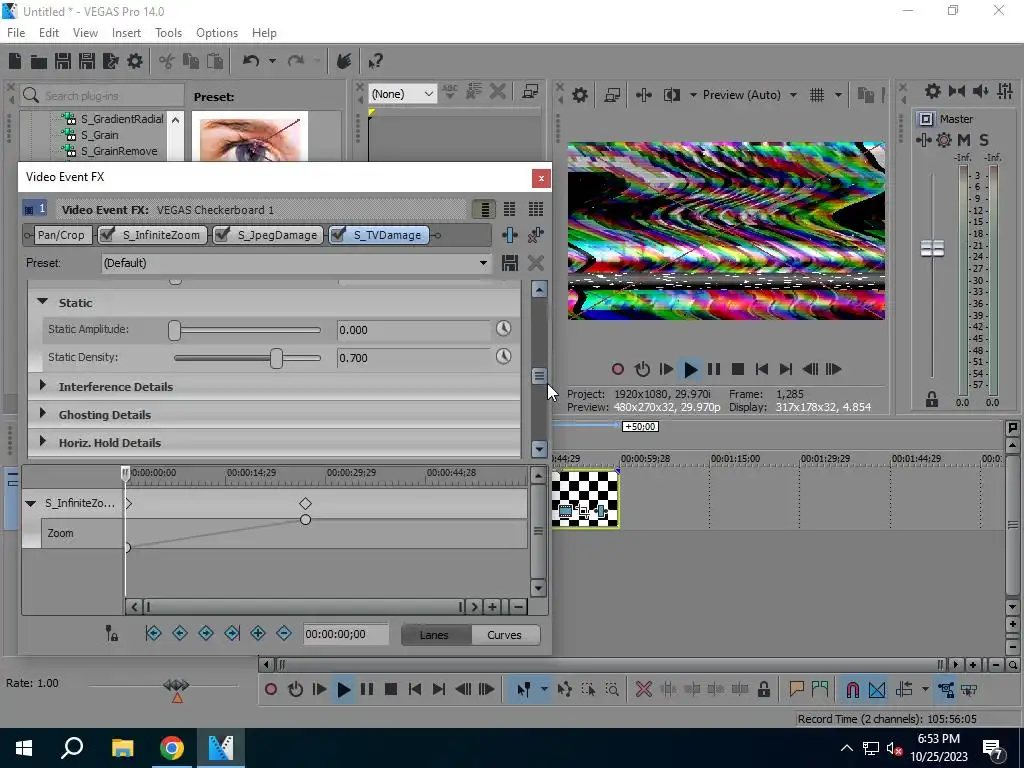Click Preview on External Monitor icon
This screenshot has height=768, width=1024.
pyautogui.click(x=612, y=95)
